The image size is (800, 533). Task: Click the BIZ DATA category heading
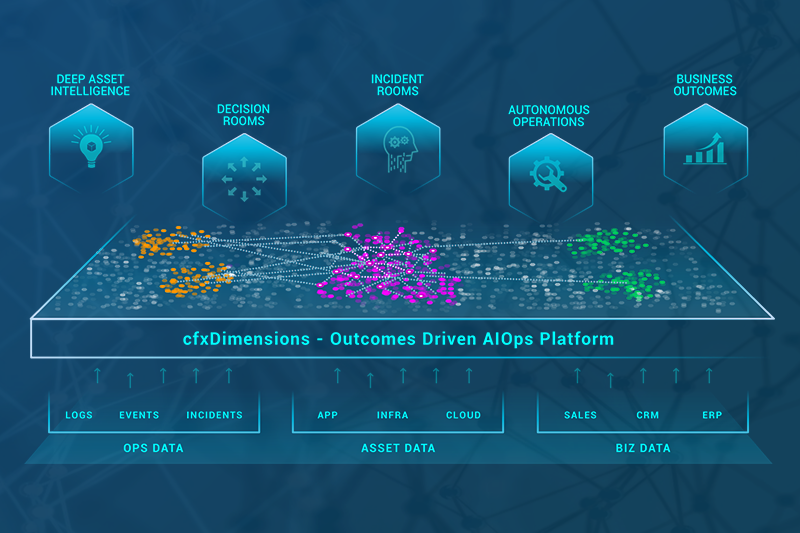644,448
